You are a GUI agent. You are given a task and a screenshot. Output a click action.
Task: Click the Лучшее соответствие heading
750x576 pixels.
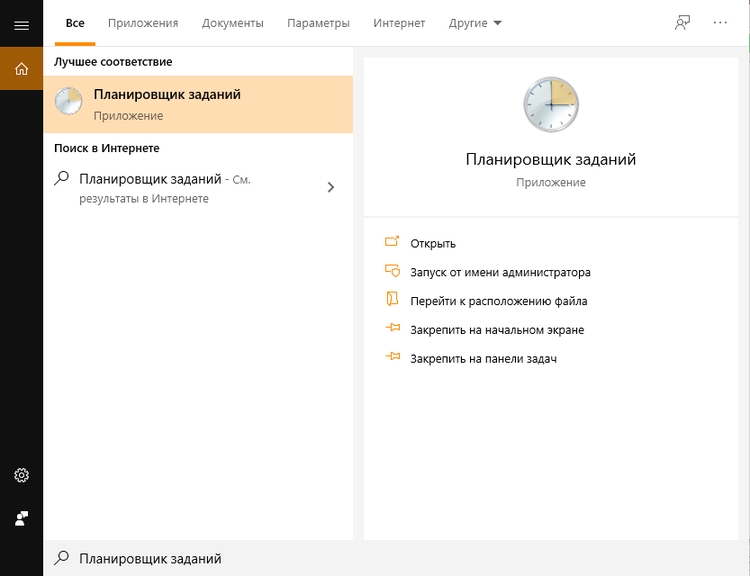pos(113,62)
